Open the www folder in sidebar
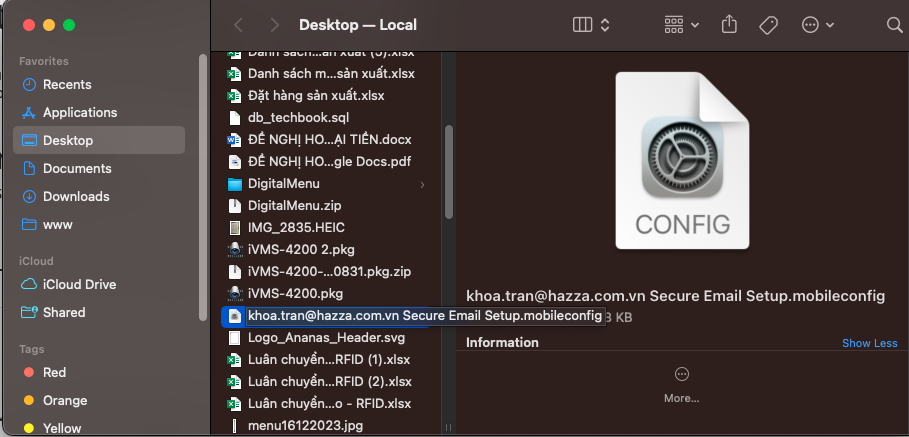 99,224
